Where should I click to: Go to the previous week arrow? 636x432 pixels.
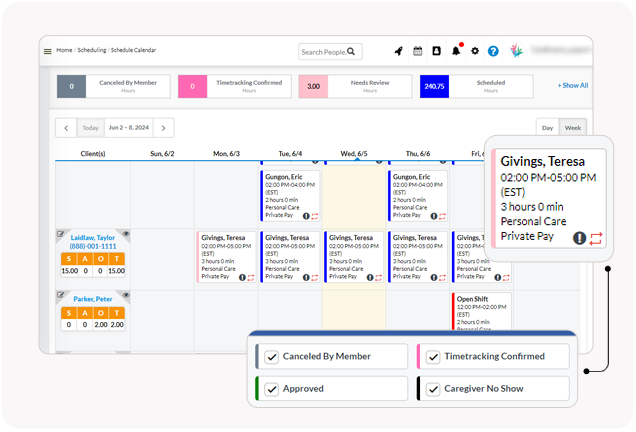pyautogui.click(x=66, y=128)
